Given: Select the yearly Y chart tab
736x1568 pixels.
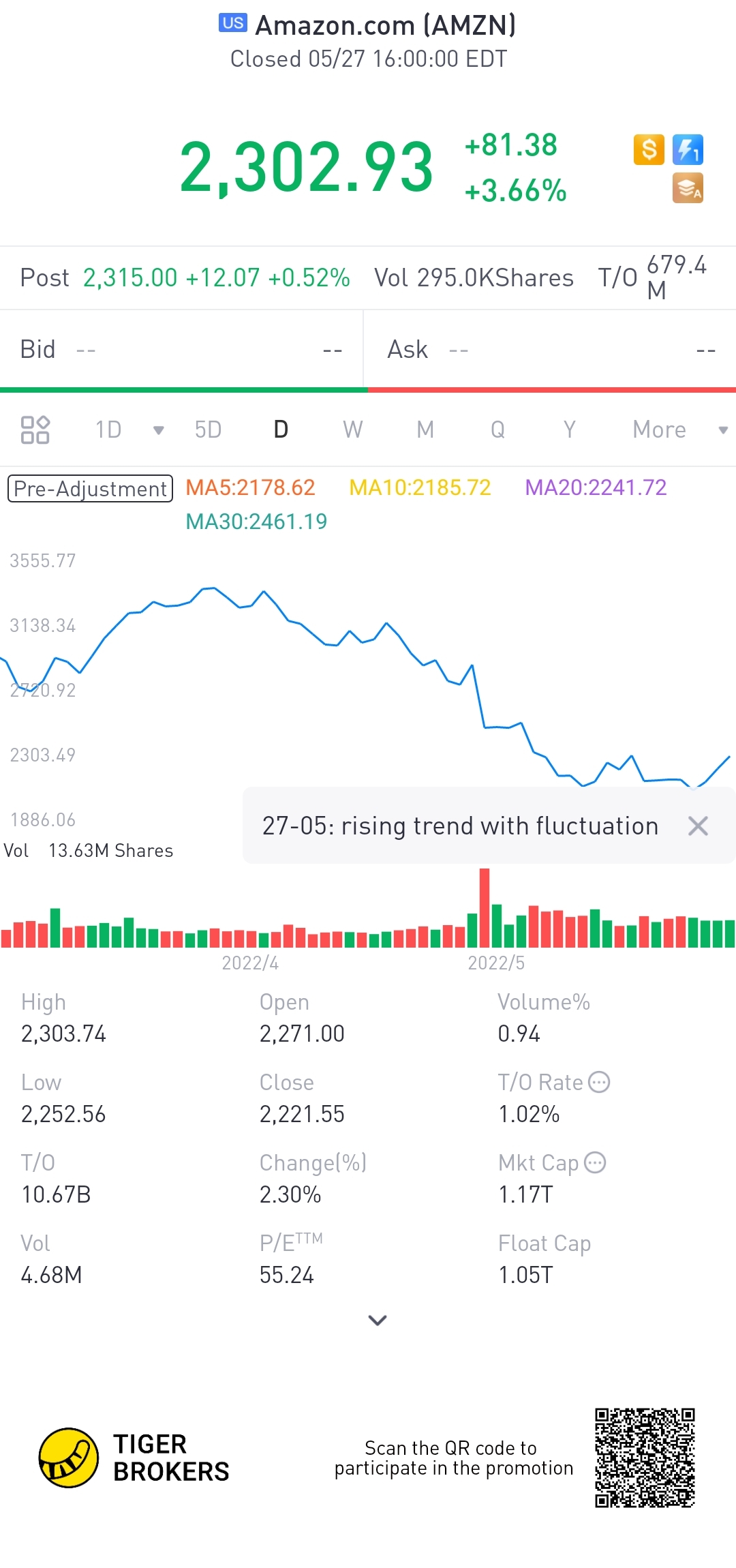Looking at the screenshot, I should click(x=570, y=429).
